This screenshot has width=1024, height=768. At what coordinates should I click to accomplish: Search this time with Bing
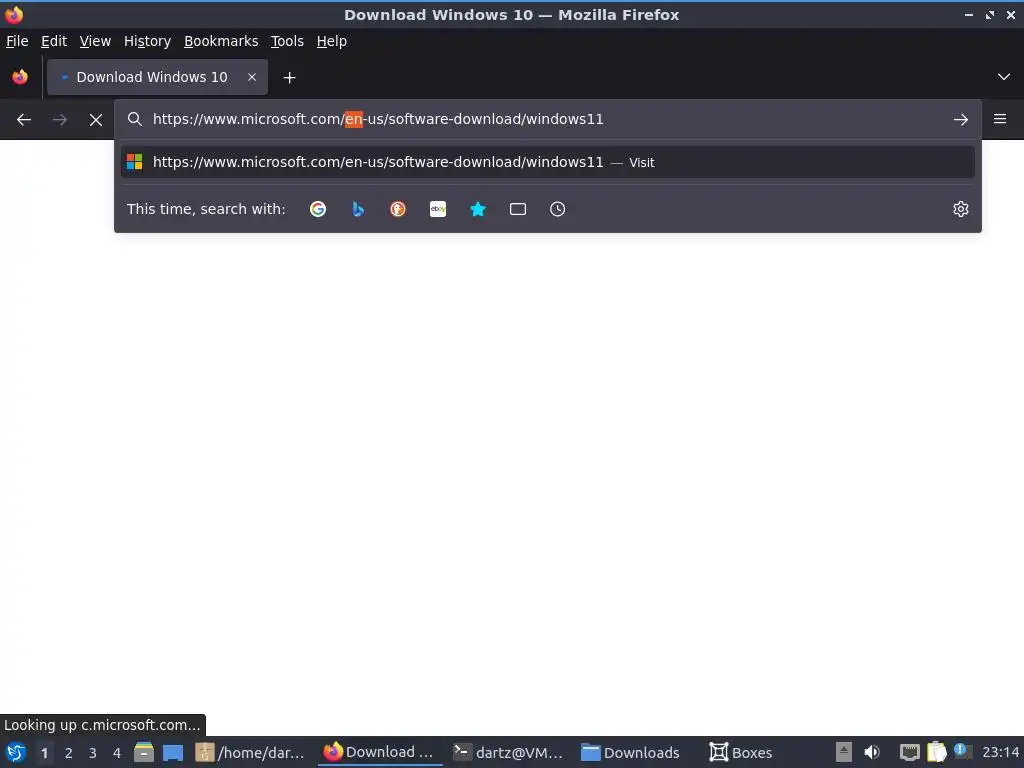[x=358, y=209]
